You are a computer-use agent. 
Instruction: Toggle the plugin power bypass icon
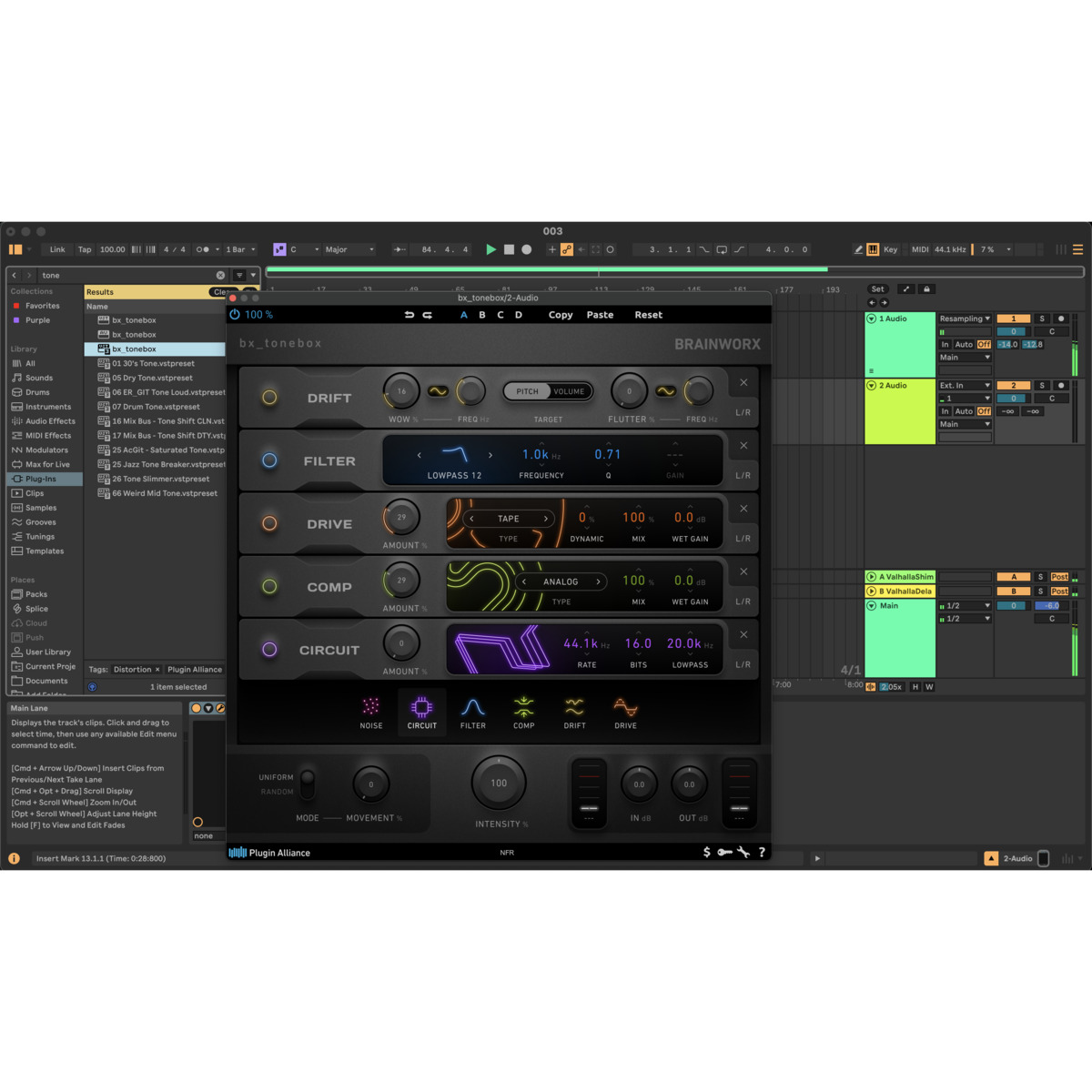[x=235, y=315]
